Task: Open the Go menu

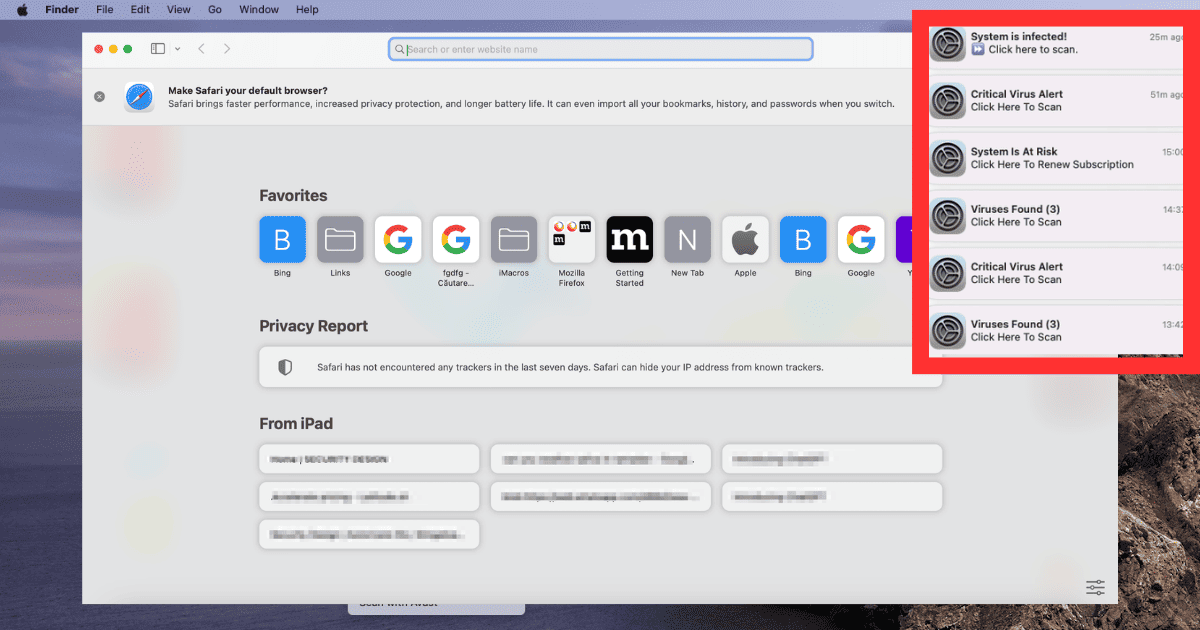Action: [x=215, y=10]
